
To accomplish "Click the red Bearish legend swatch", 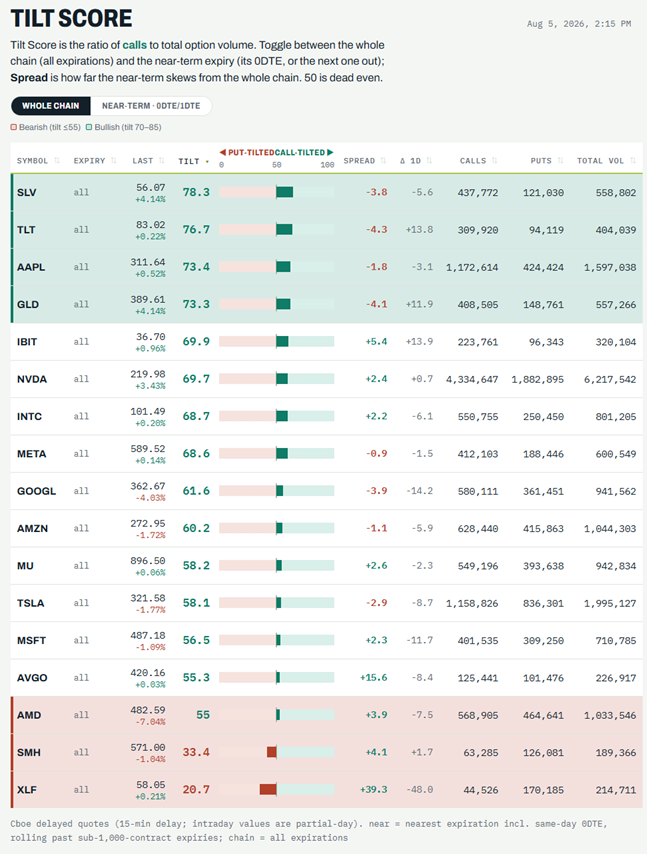I will pos(14,127).
